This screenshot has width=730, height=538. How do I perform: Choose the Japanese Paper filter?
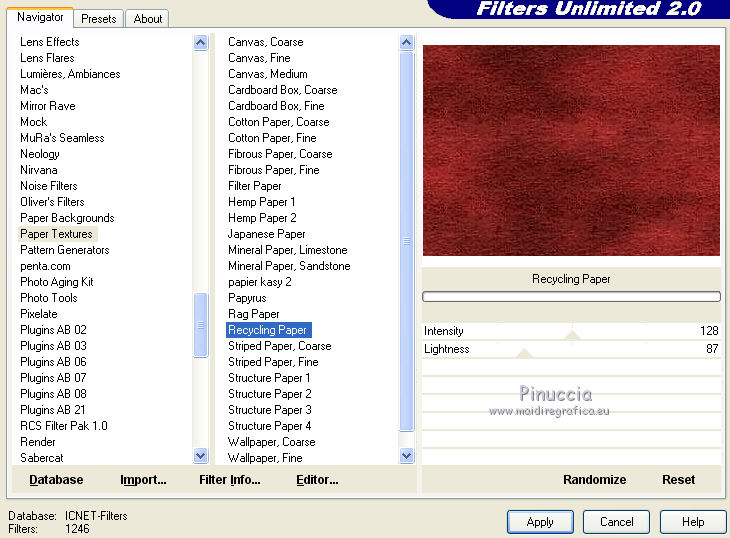tap(266, 234)
